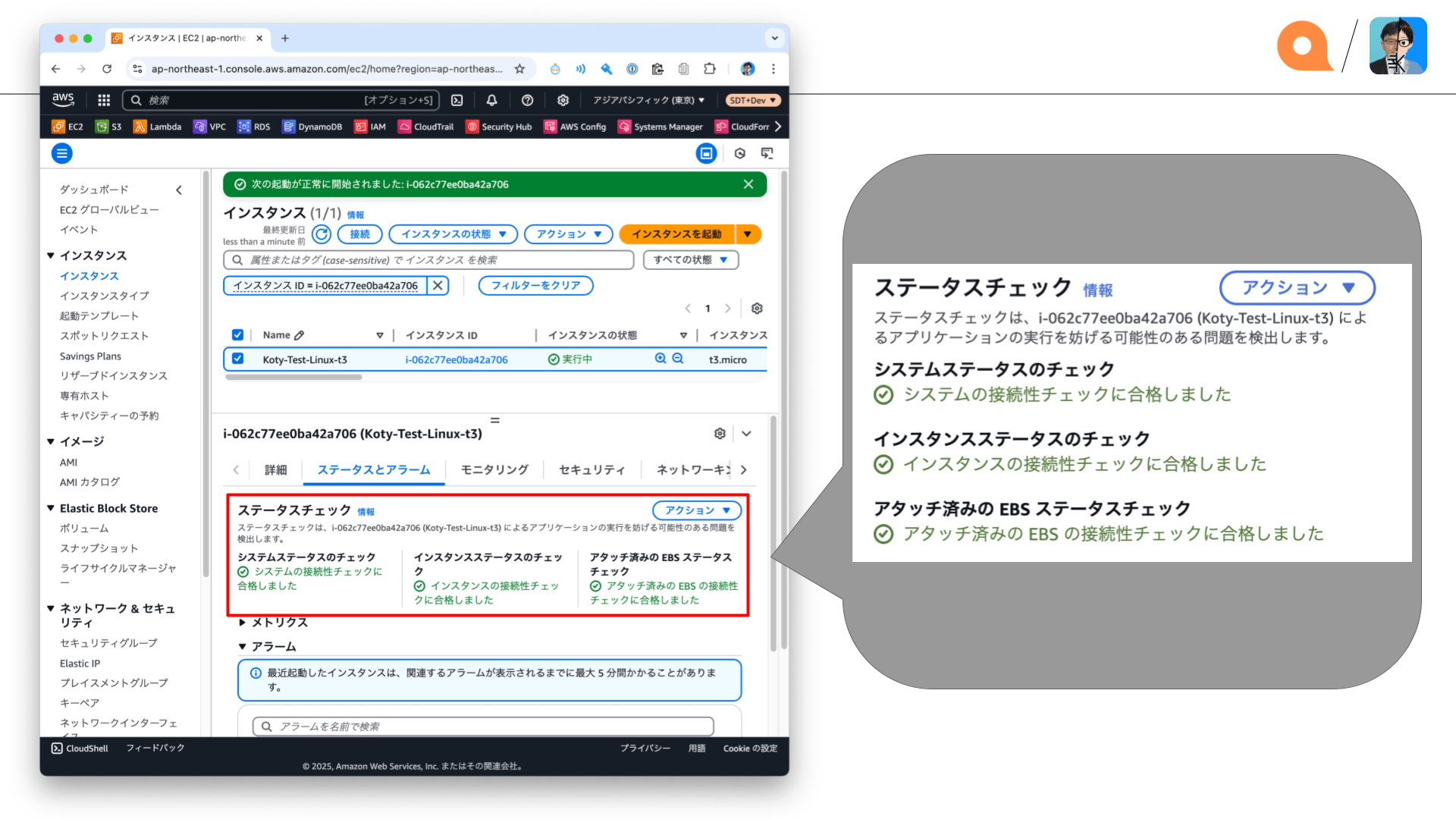Open the browser extensions puzzle icon
Image resolution: width=1456 pixels, height=819 pixels.
[x=710, y=69]
